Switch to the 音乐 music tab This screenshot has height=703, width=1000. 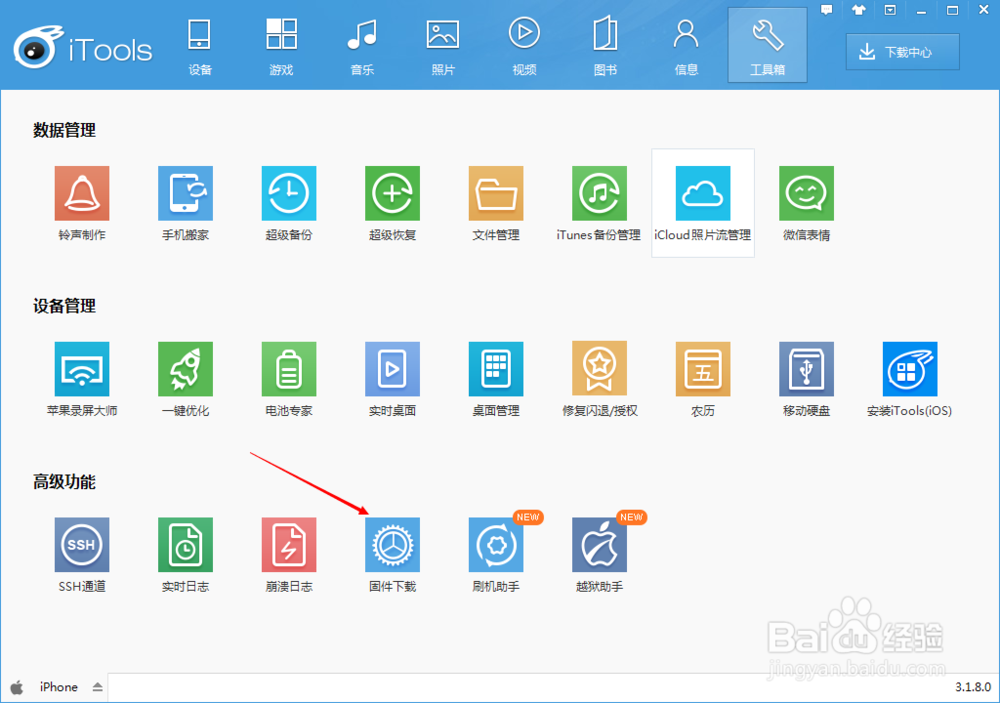point(362,46)
